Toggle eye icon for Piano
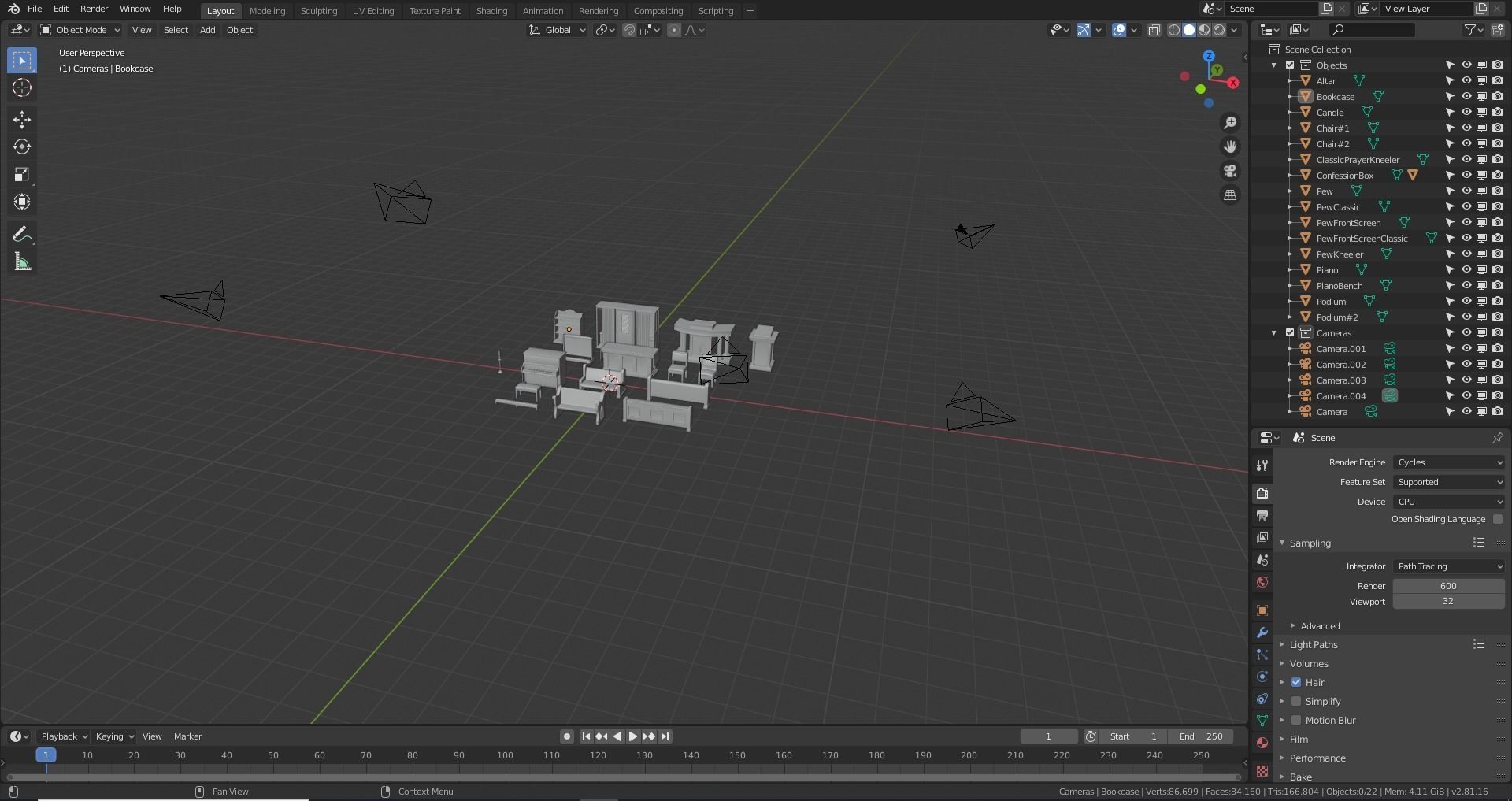This screenshot has width=1512, height=801. 1466,269
